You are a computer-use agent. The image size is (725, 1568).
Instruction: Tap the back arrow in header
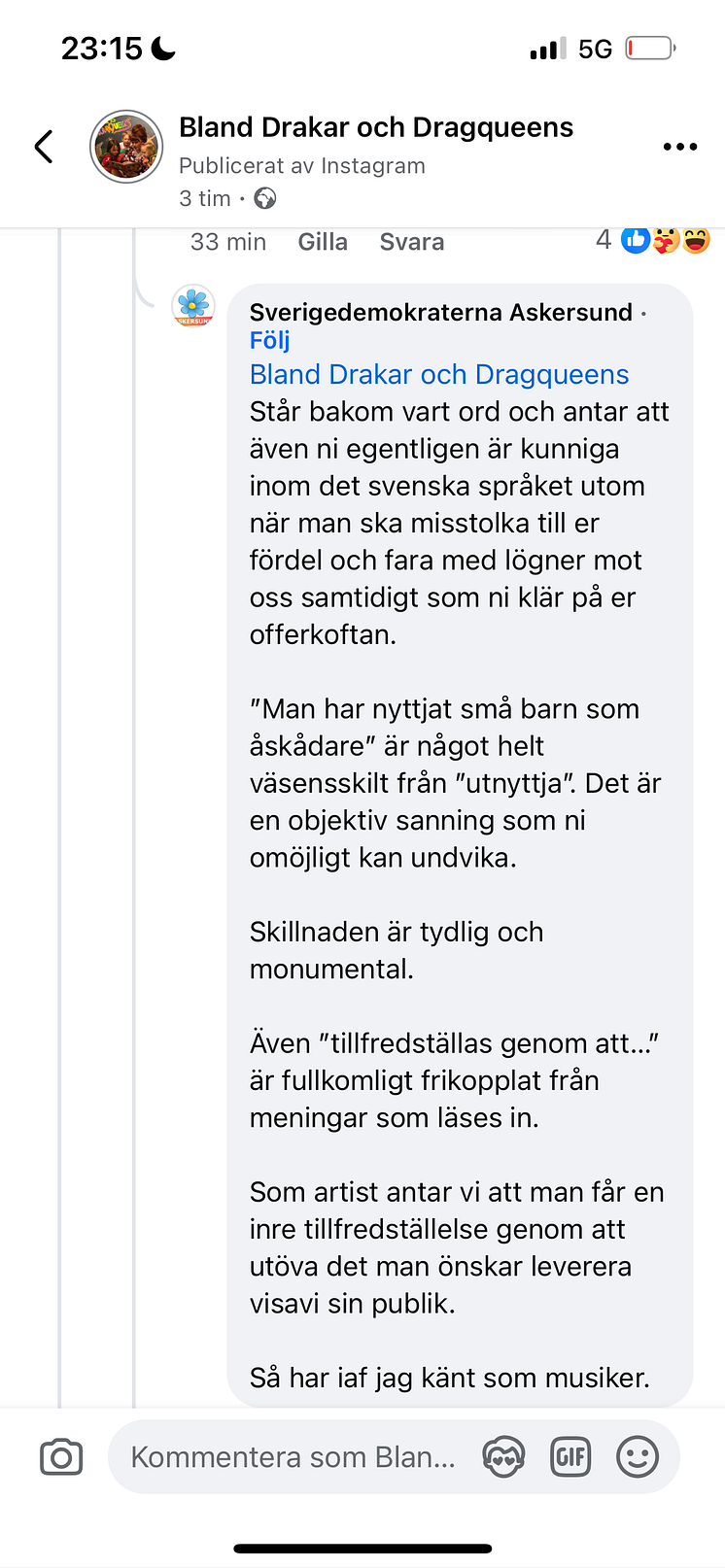(x=44, y=147)
